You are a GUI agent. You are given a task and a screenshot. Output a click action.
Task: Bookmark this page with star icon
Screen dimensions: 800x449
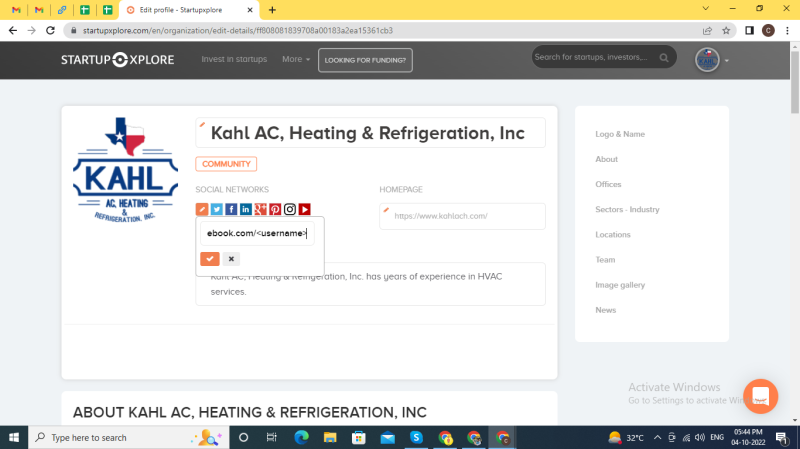pyautogui.click(x=726, y=31)
